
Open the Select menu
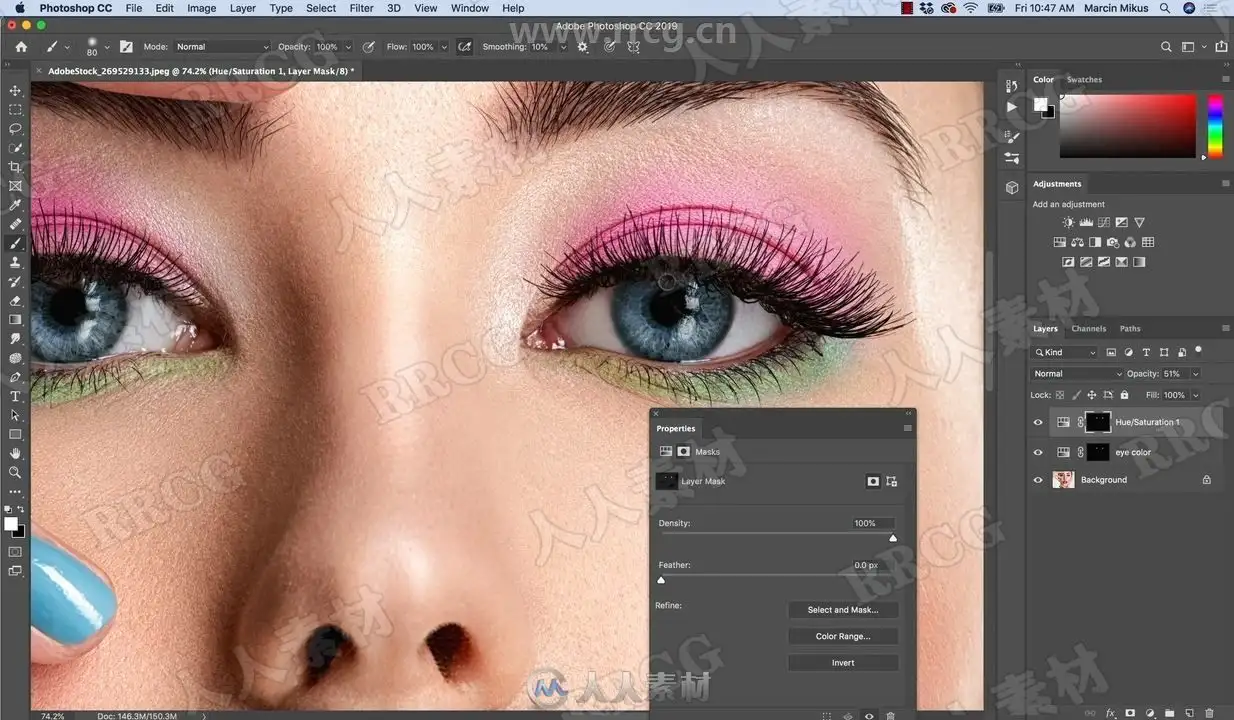point(321,8)
